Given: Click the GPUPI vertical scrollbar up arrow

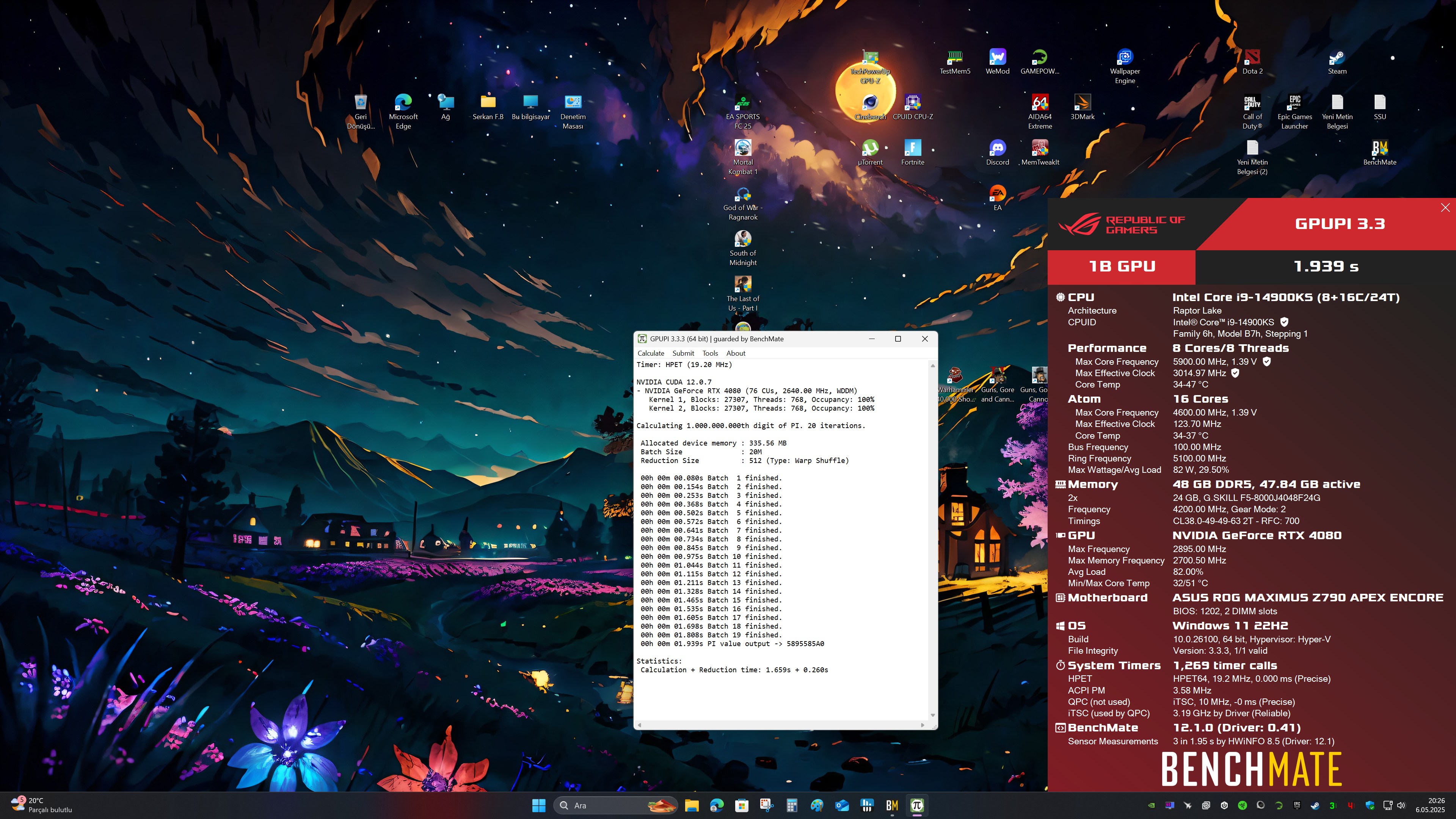Looking at the screenshot, I should [933, 366].
